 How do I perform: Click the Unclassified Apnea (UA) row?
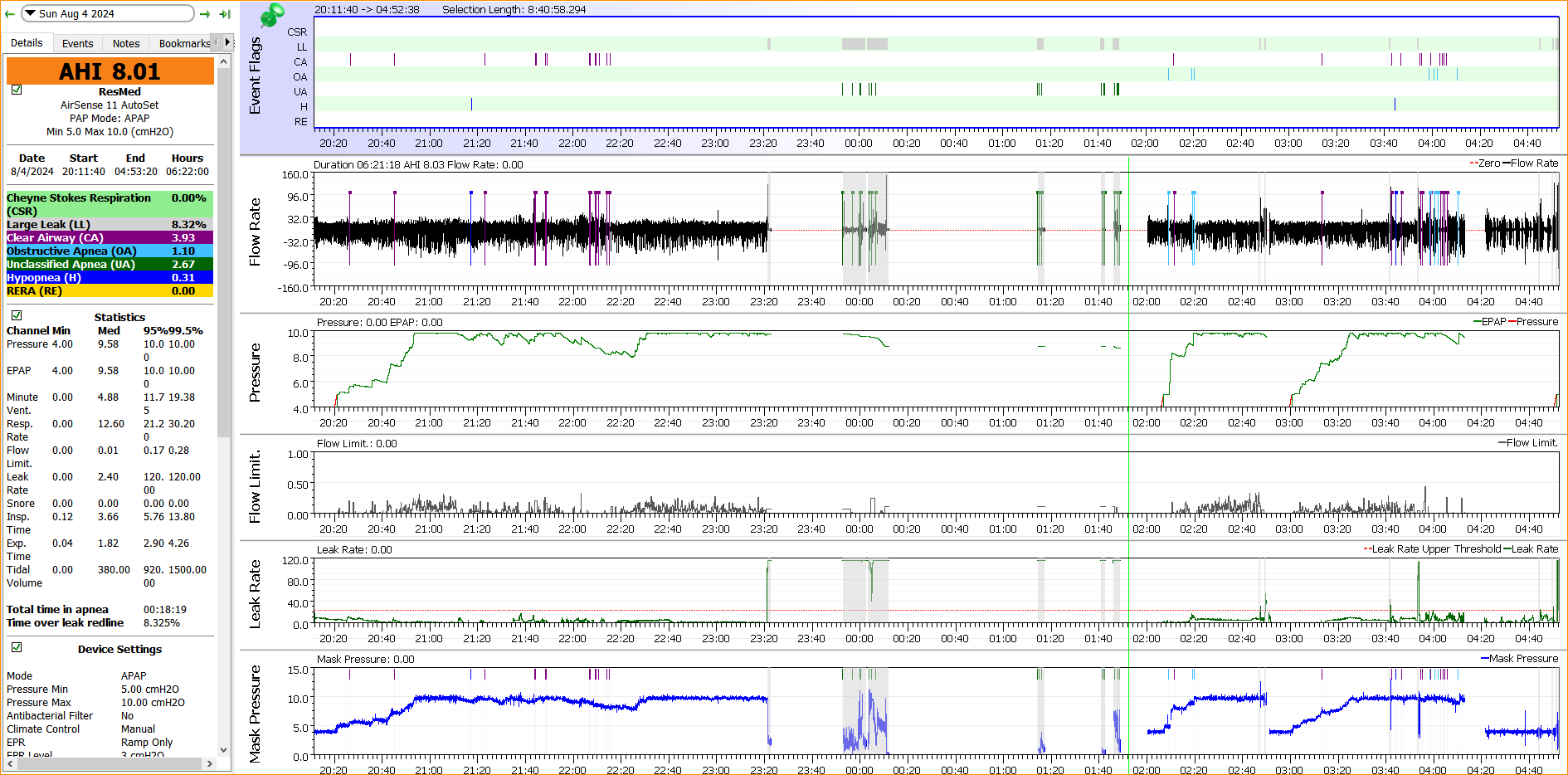tap(110, 264)
